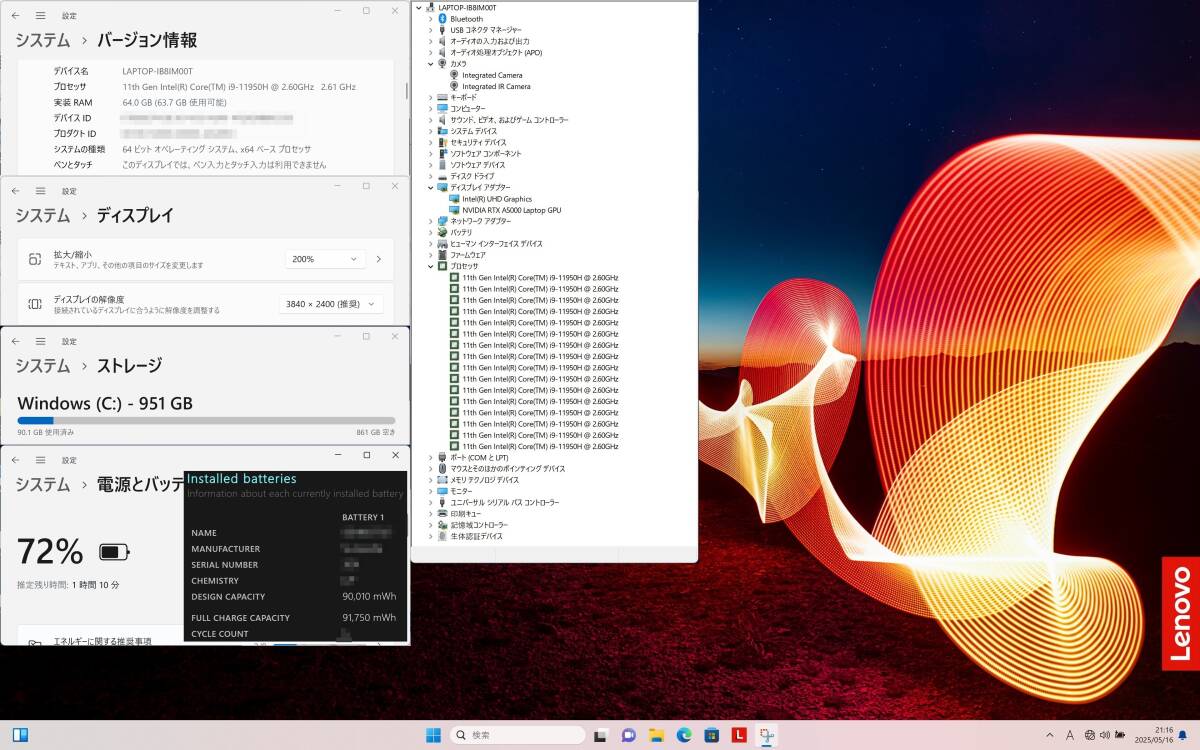Open File Explorer from the taskbar
The width and height of the screenshot is (1200, 750).
click(x=656, y=735)
